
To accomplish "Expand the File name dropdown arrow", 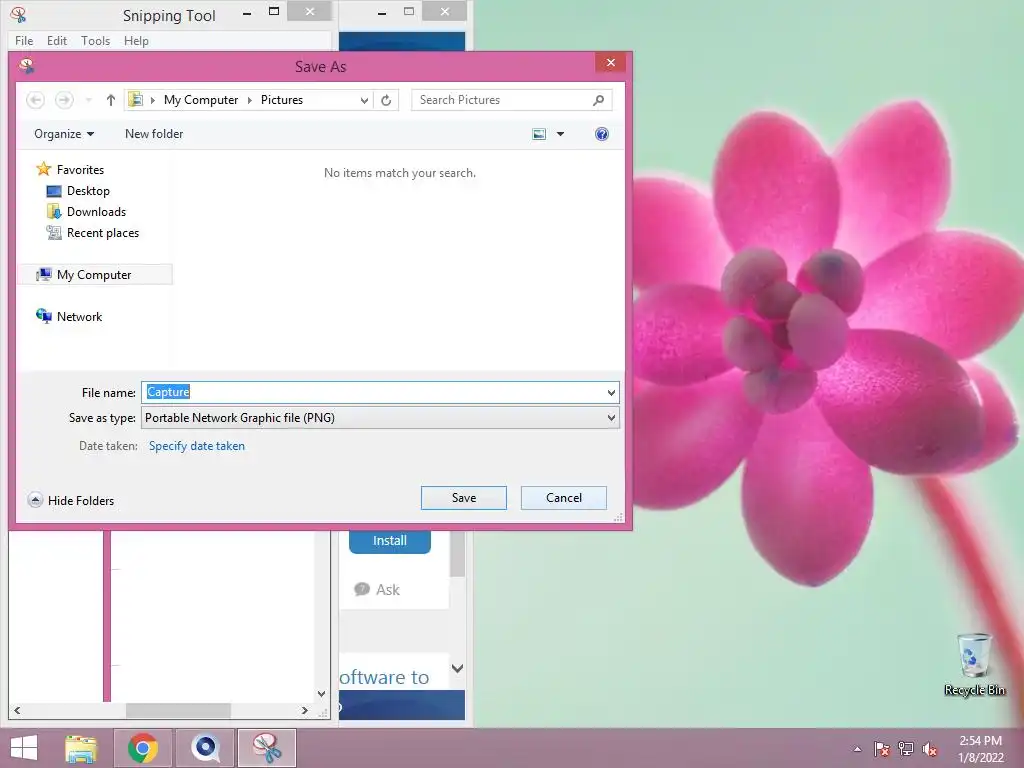I will coord(611,392).
